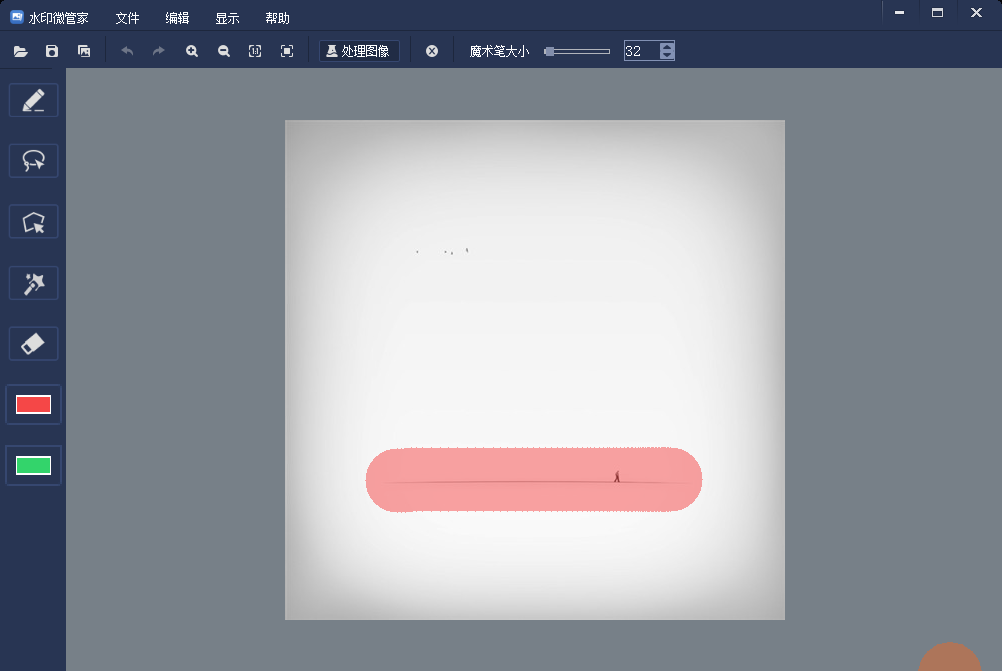Screen dimensions: 1002x671
Task: Maximize the application window
Action: tap(937, 13)
